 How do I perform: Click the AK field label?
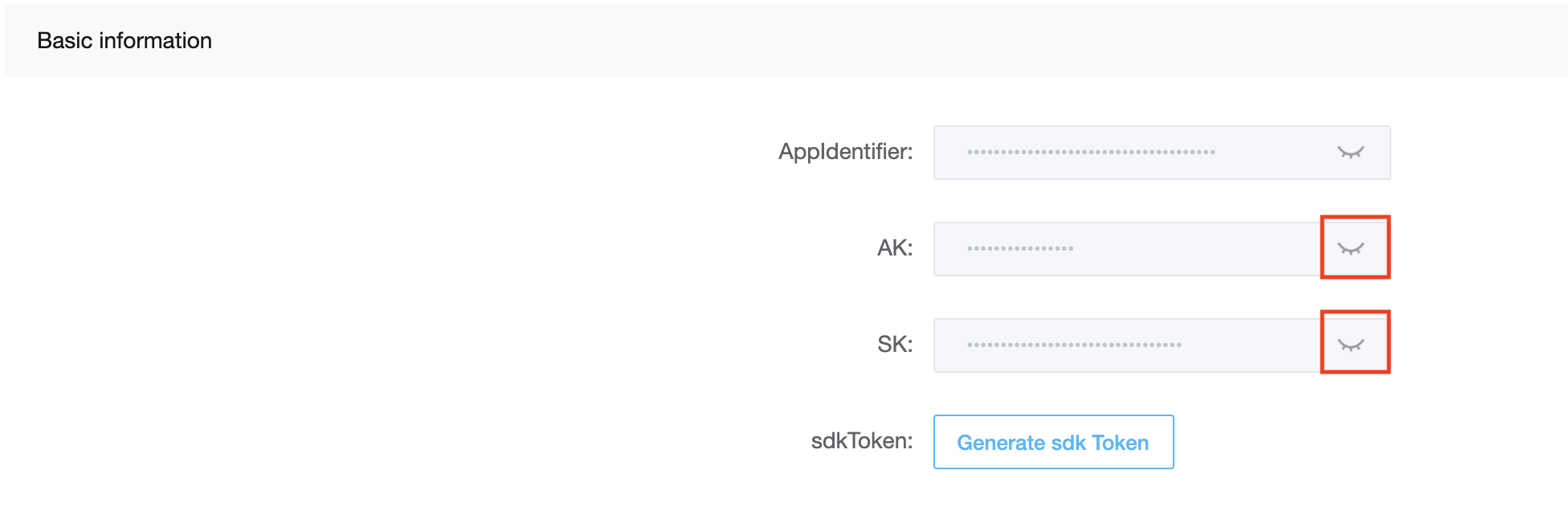click(x=895, y=248)
